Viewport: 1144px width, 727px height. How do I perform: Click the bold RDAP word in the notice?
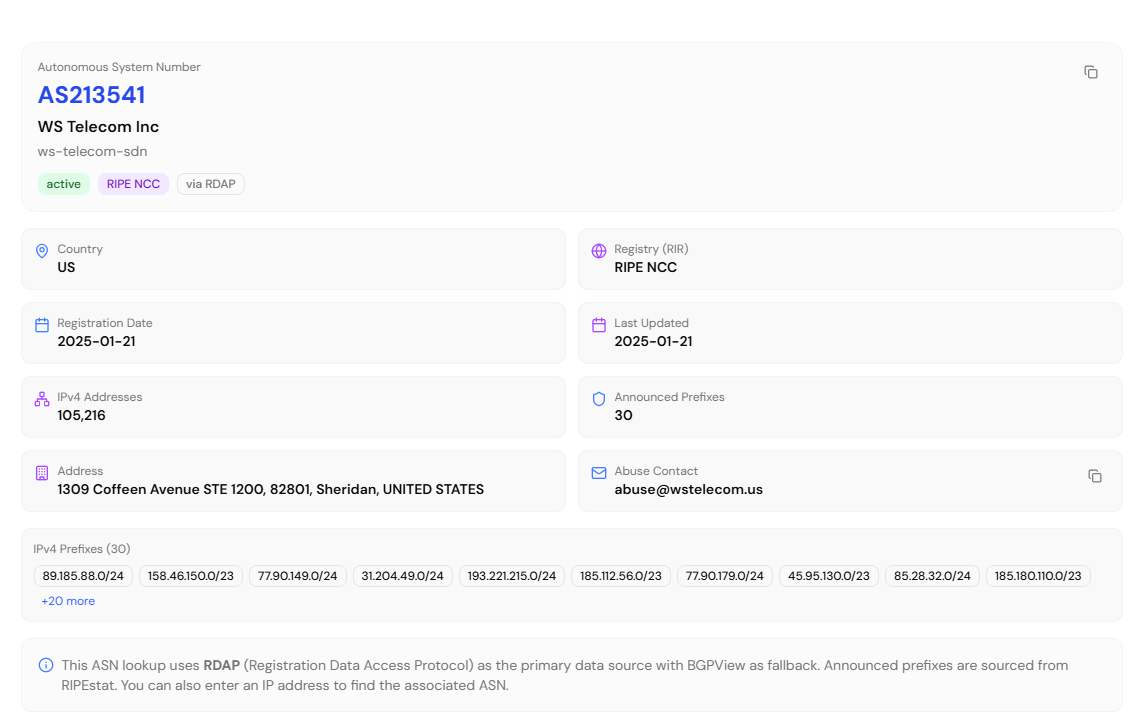(x=222, y=665)
